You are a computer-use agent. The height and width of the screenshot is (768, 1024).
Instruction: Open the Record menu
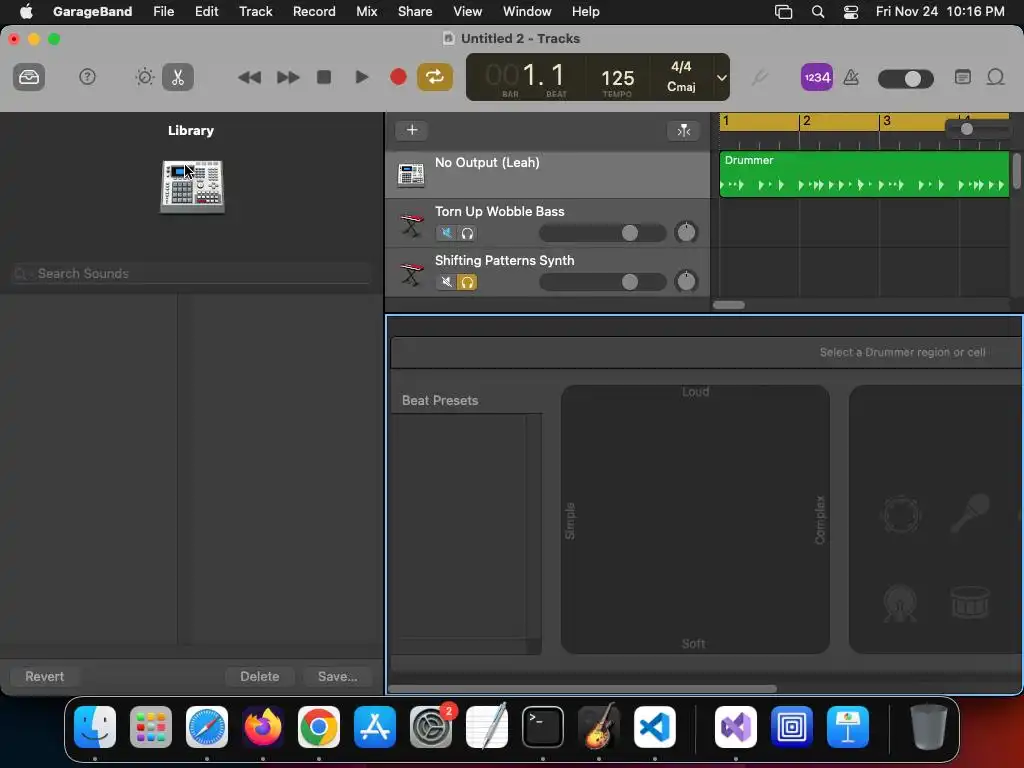[x=314, y=11]
